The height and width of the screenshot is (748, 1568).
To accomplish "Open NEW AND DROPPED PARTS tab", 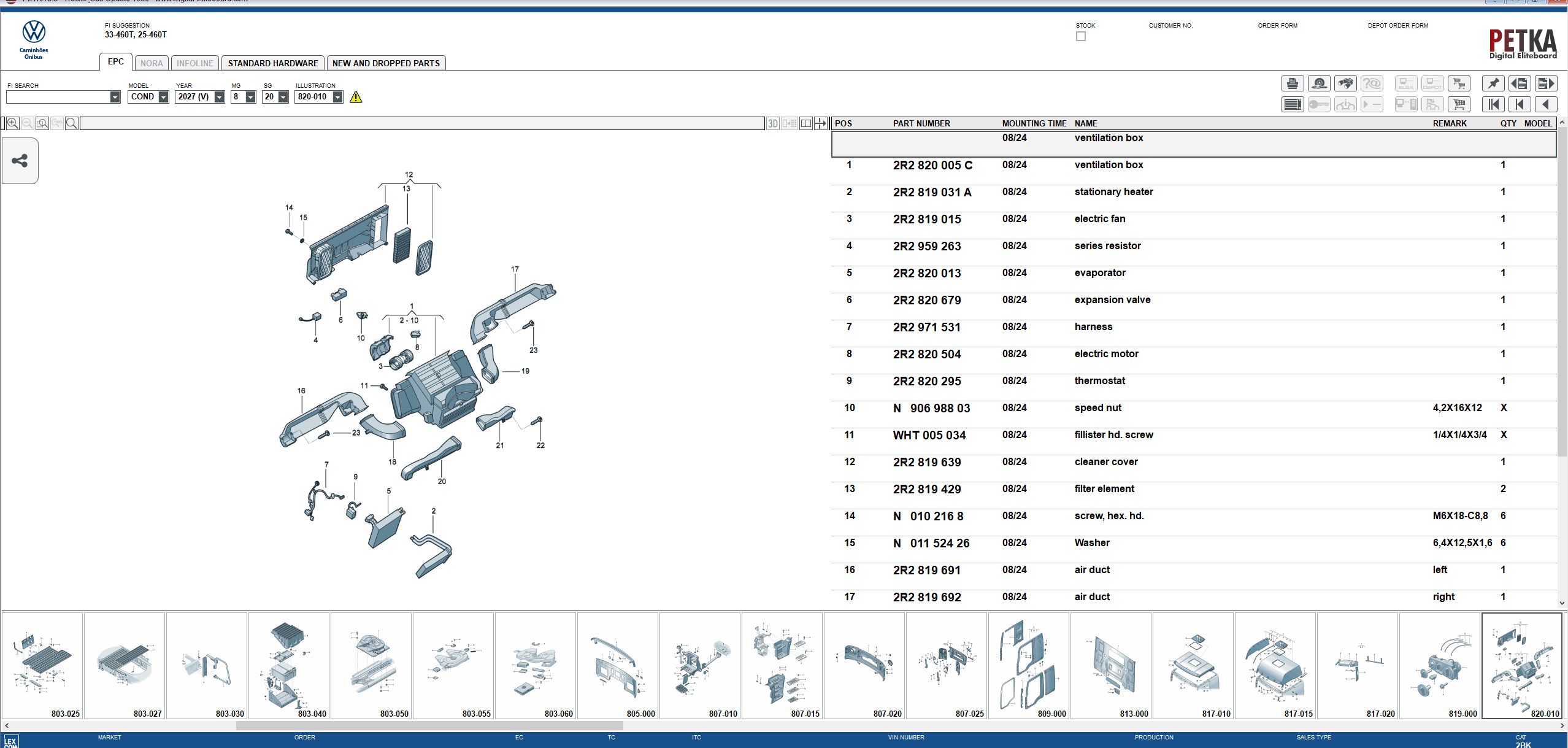I will pos(386,63).
